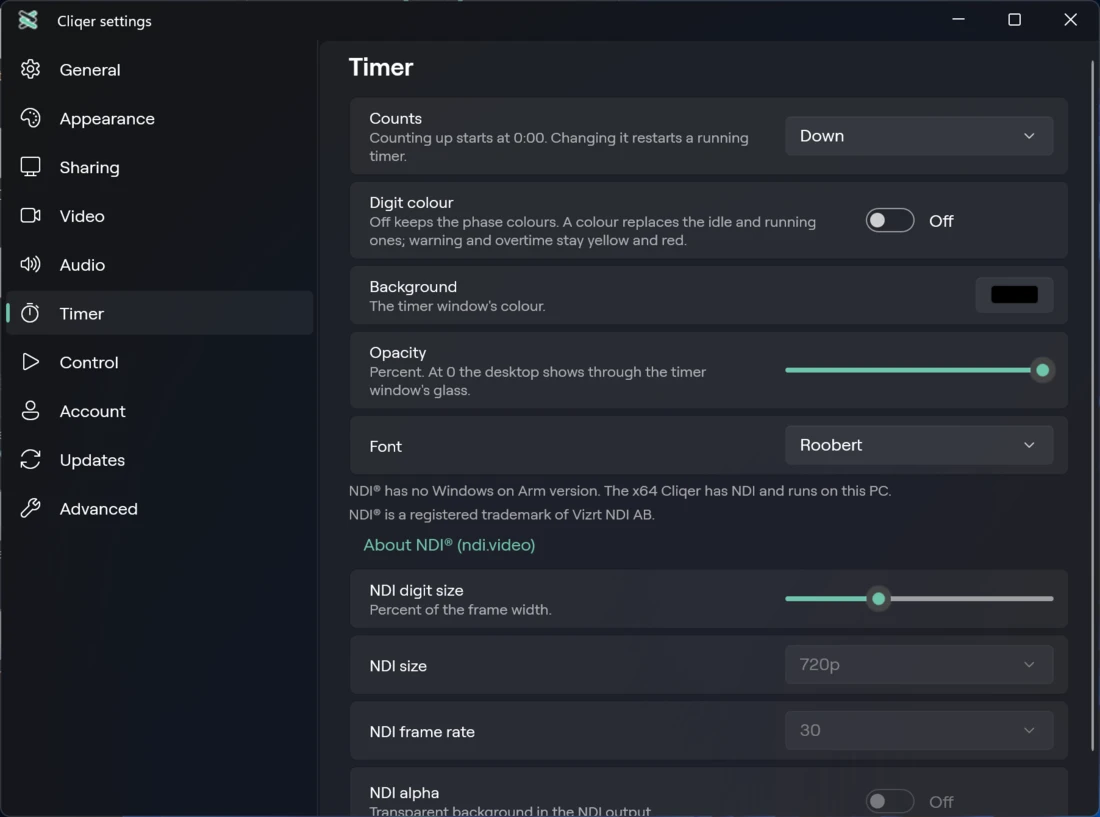Screen dimensions: 1100x817
Task: Click the 'NDI digit size' label
Action: (x=416, y=590)
